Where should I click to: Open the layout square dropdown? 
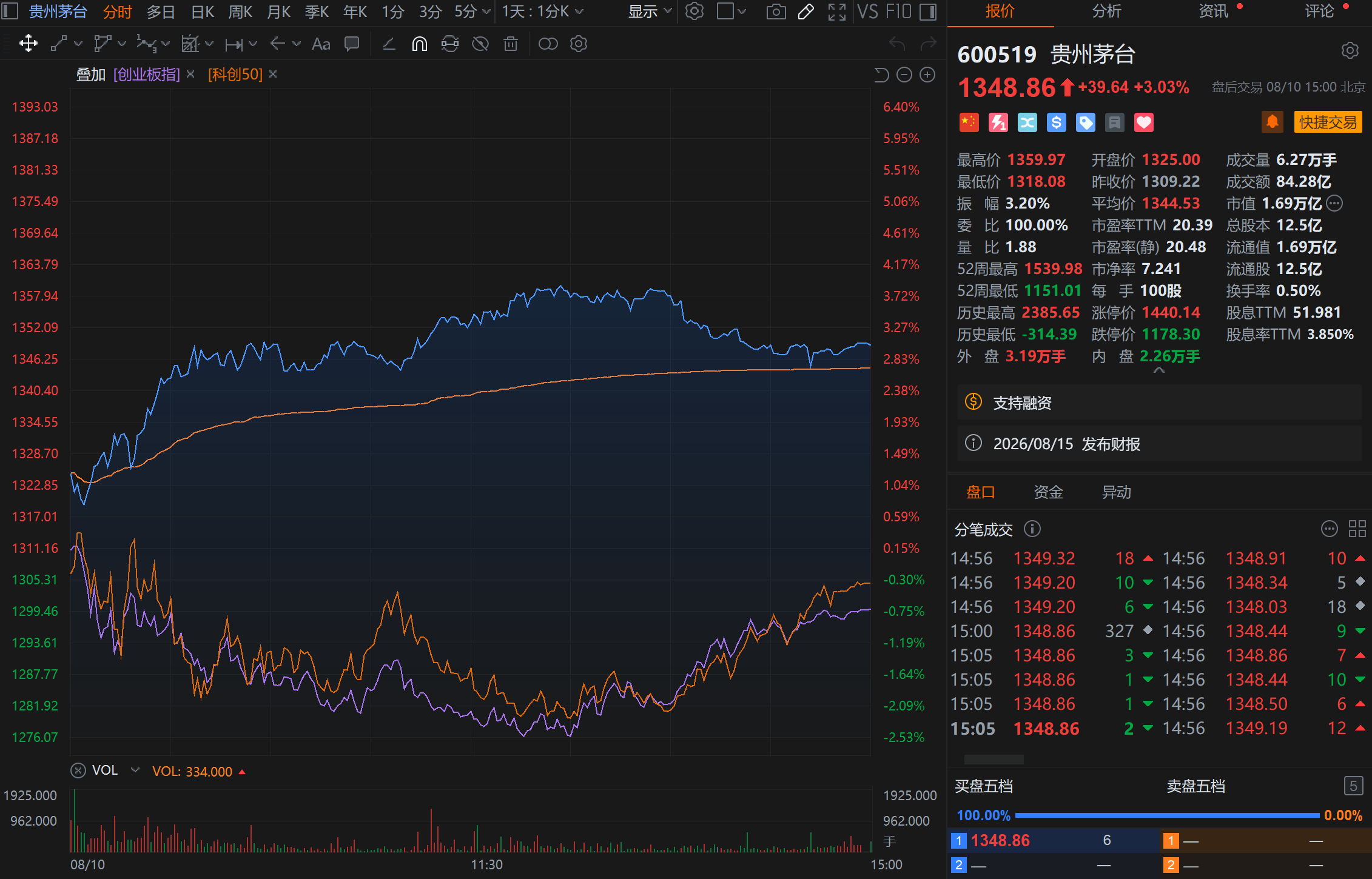tap(731, 12)
